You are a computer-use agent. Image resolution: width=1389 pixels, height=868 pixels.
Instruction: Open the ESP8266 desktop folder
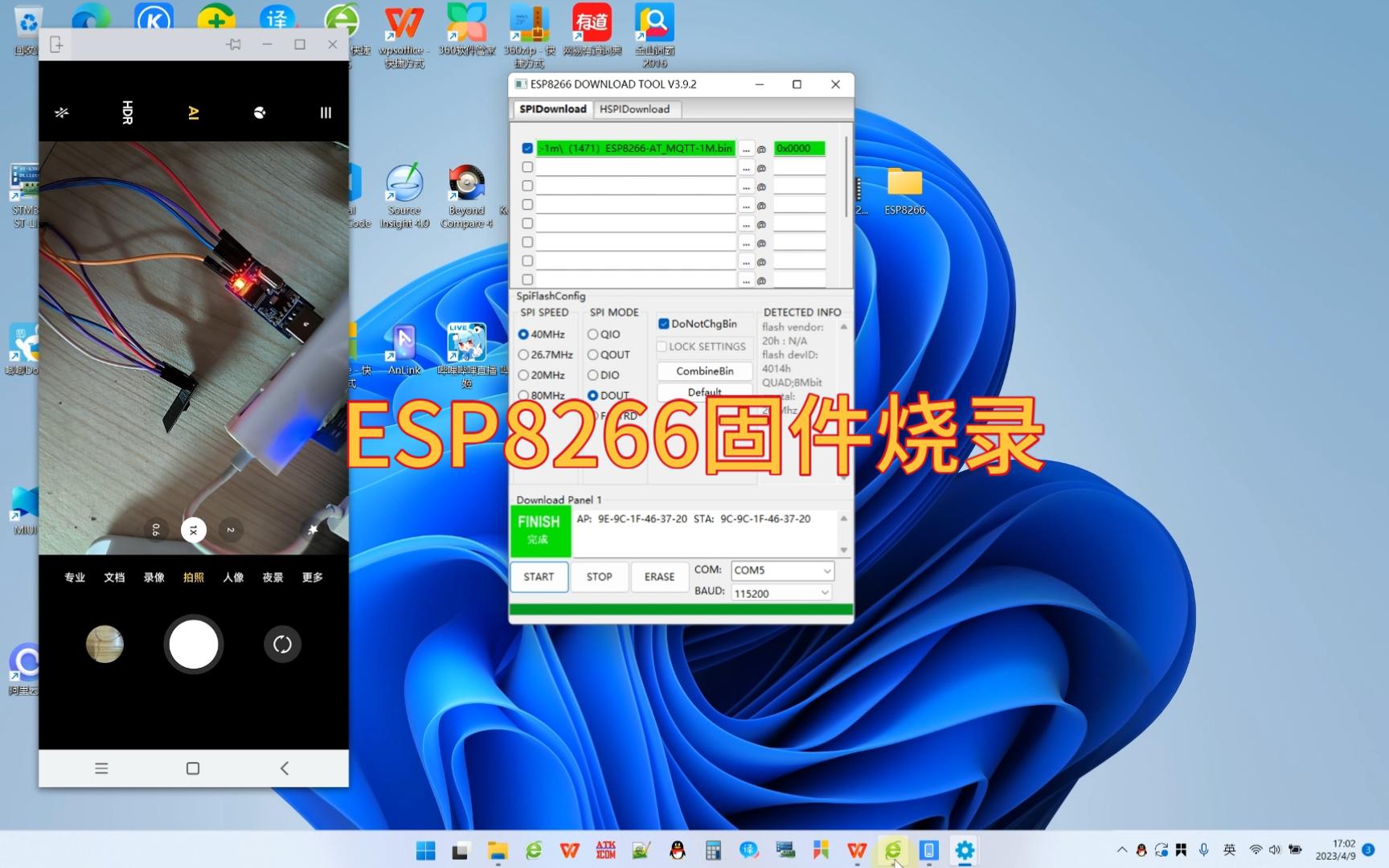click(x=904, y=191)
